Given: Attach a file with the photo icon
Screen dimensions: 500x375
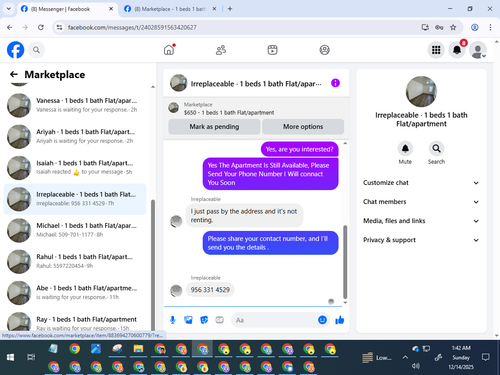Looking at the screenshot, I should click(x=188, y=320).
